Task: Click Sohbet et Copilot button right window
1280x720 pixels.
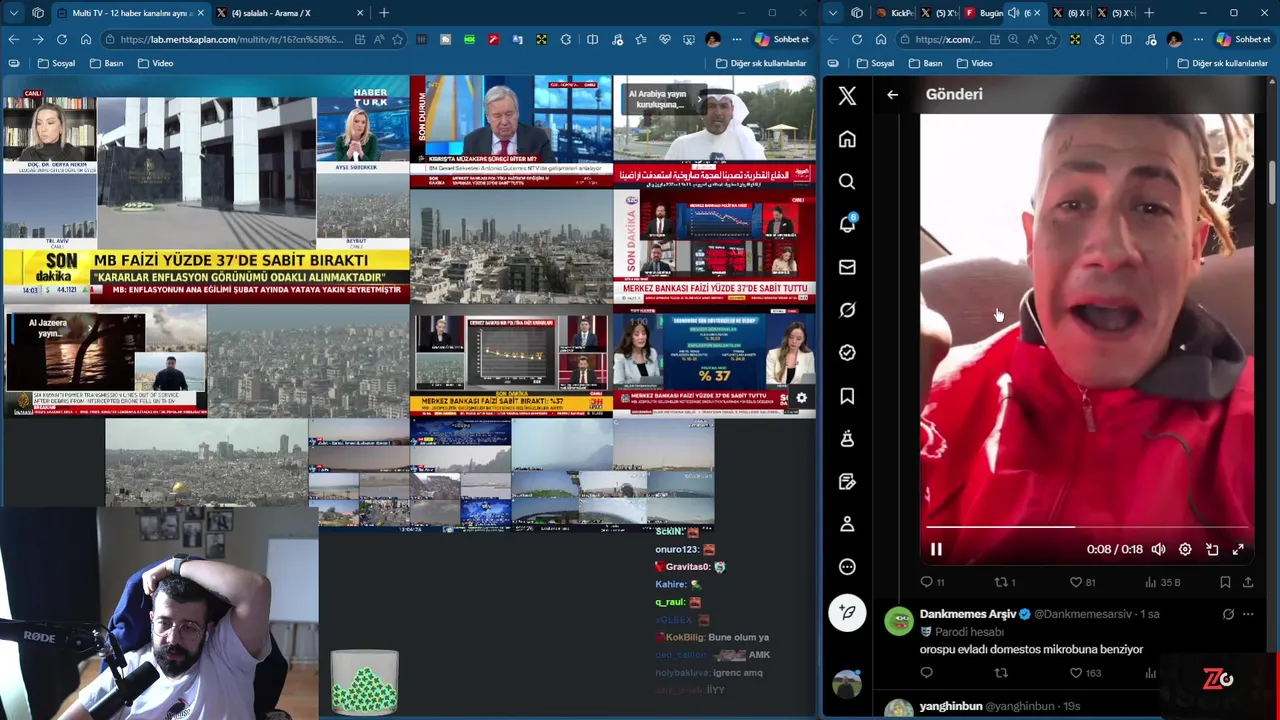Action: (x=1242, y=39)
